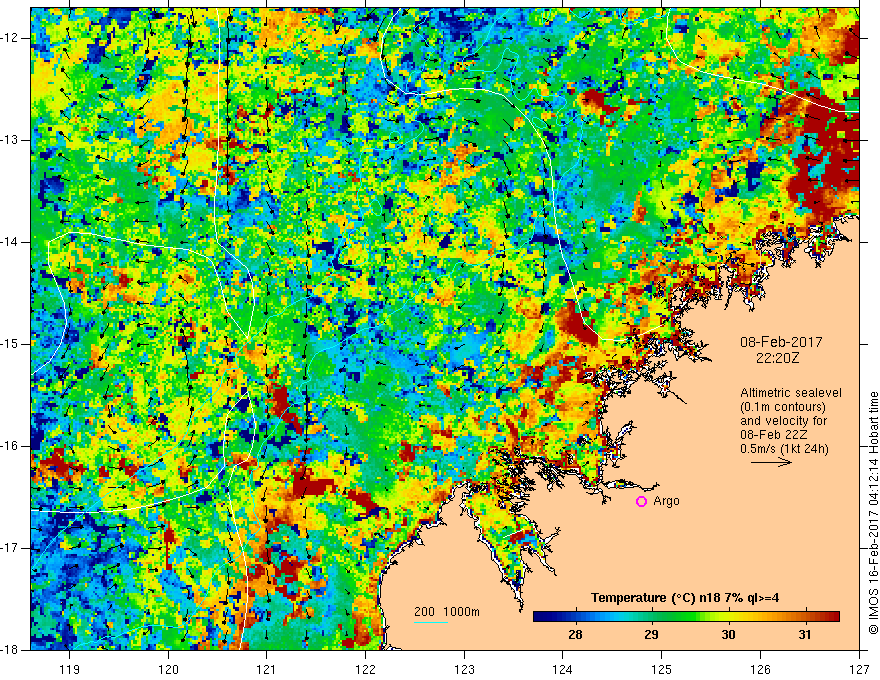This screenshot has height=680, width=880.
Task: Click the '08-Feb-2017' date label
Action: (781, 342)
